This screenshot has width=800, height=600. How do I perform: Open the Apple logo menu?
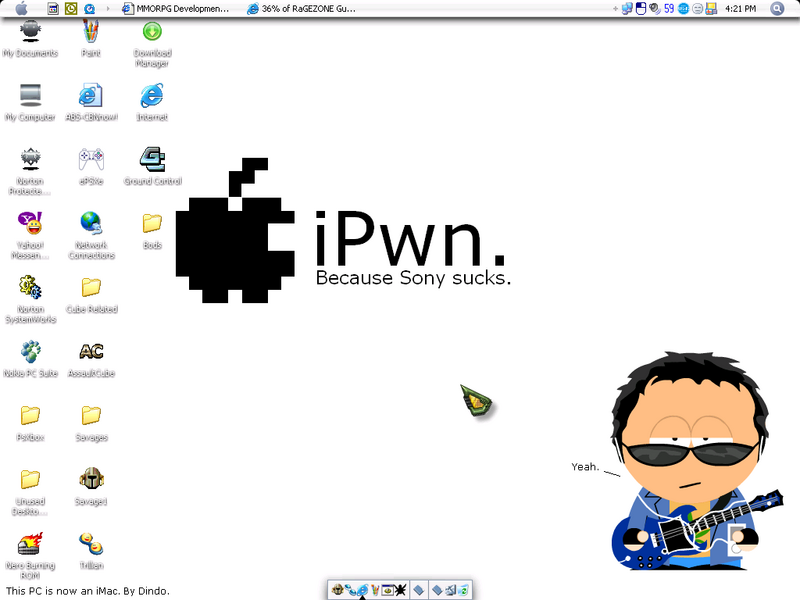(22, 8)
